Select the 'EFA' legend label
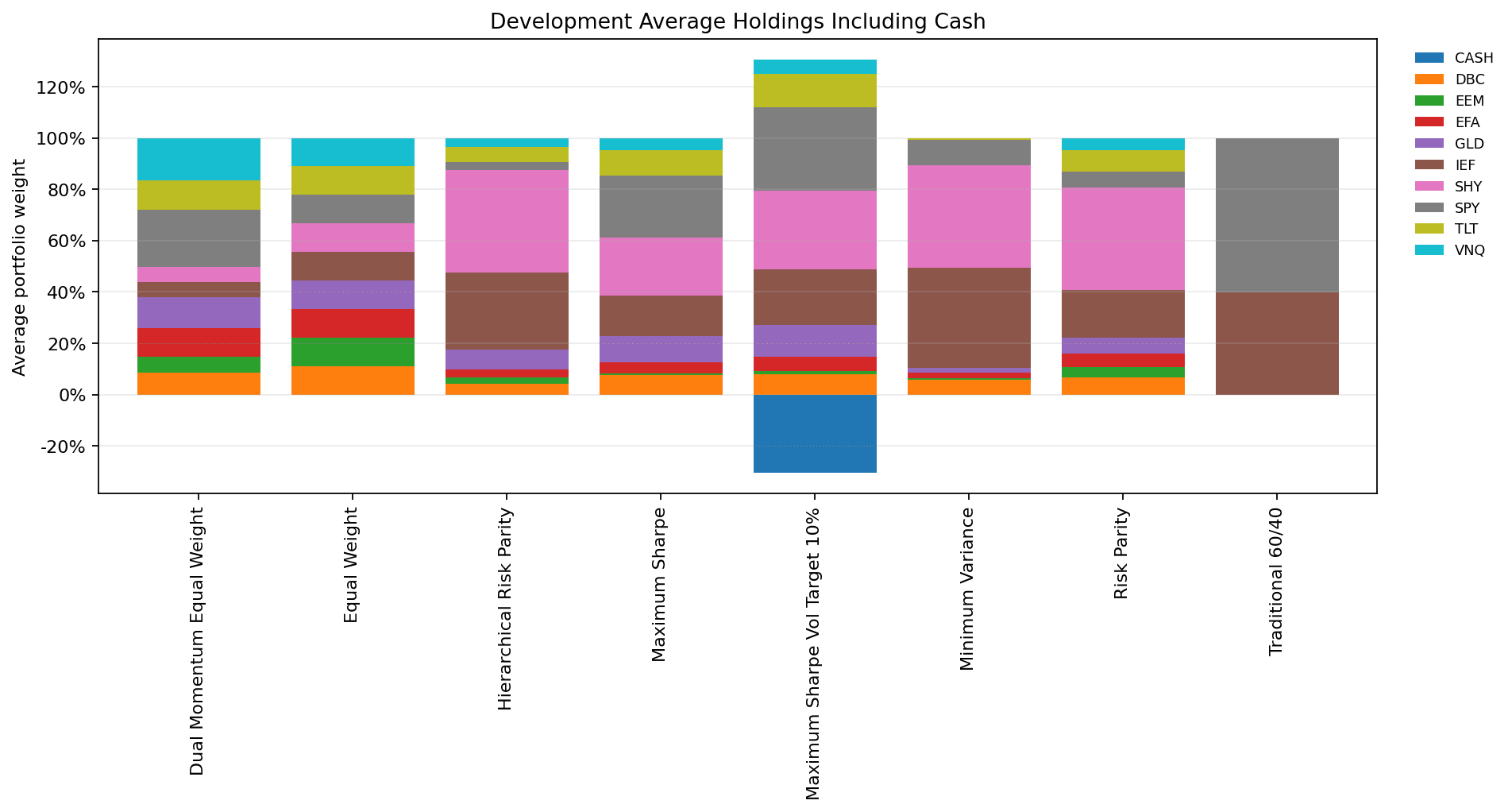 coord(1468,122)
